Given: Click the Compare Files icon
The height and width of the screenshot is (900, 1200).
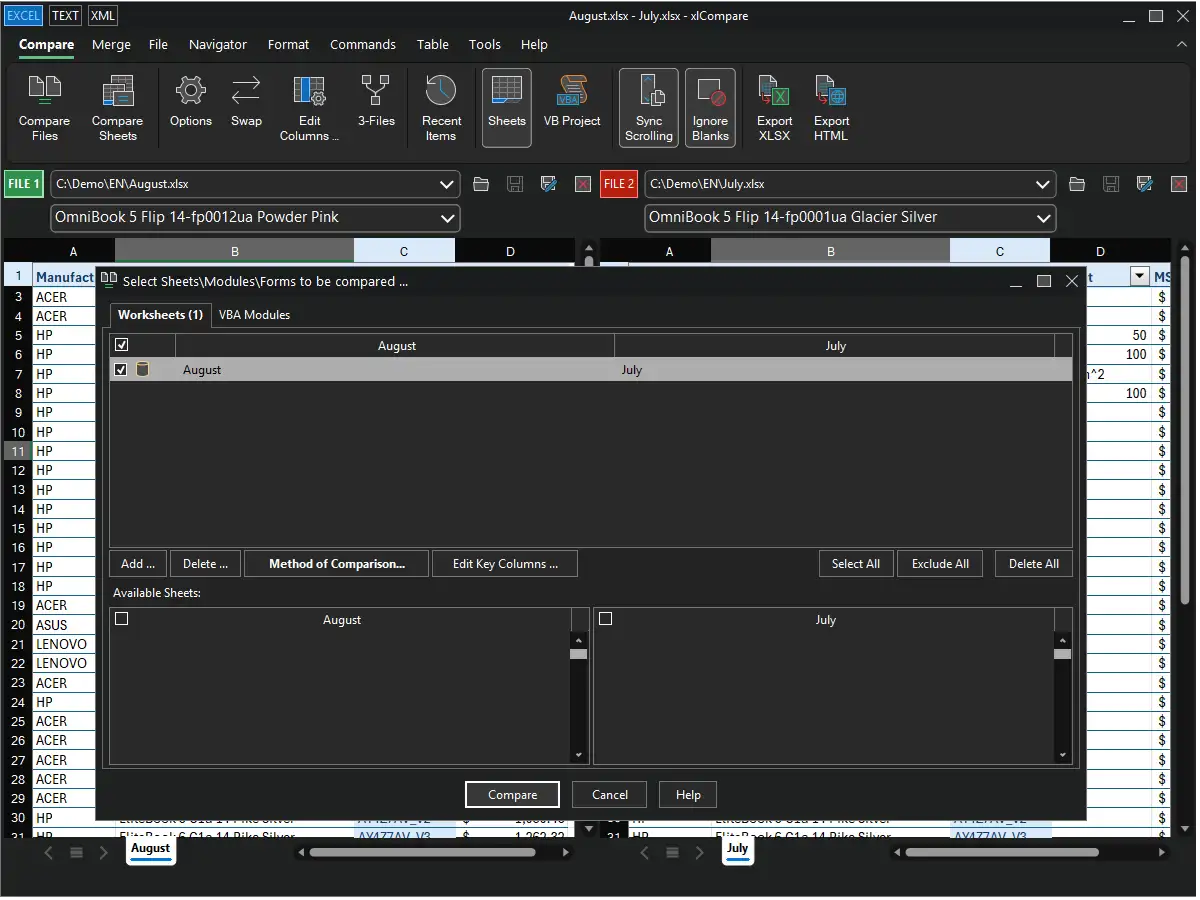Looking at the screenshot, I should click(44, 108).
